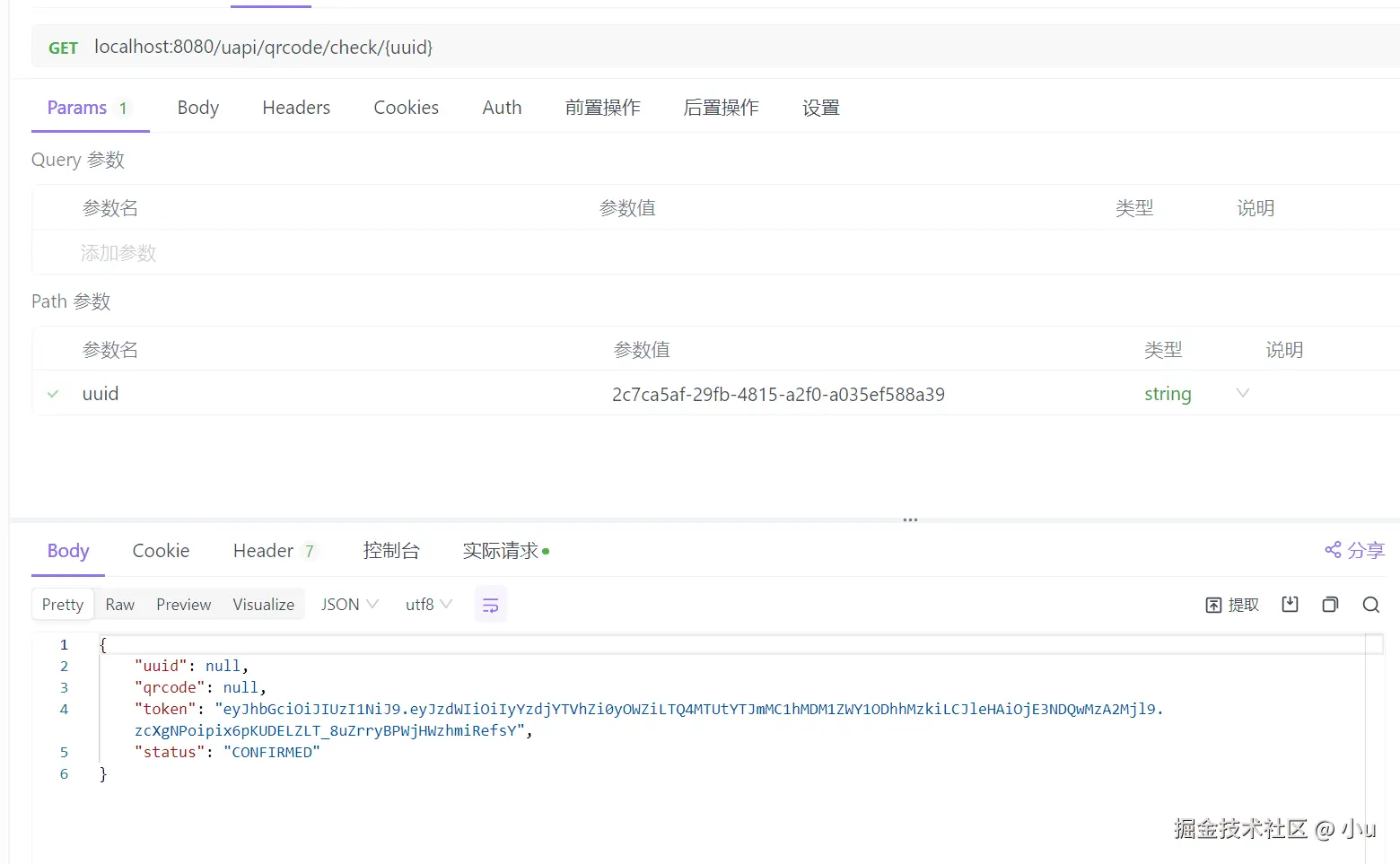1400x864 pixels.
Task: Open the 实际请求 actual request indicator
Action: coord(500,550)
